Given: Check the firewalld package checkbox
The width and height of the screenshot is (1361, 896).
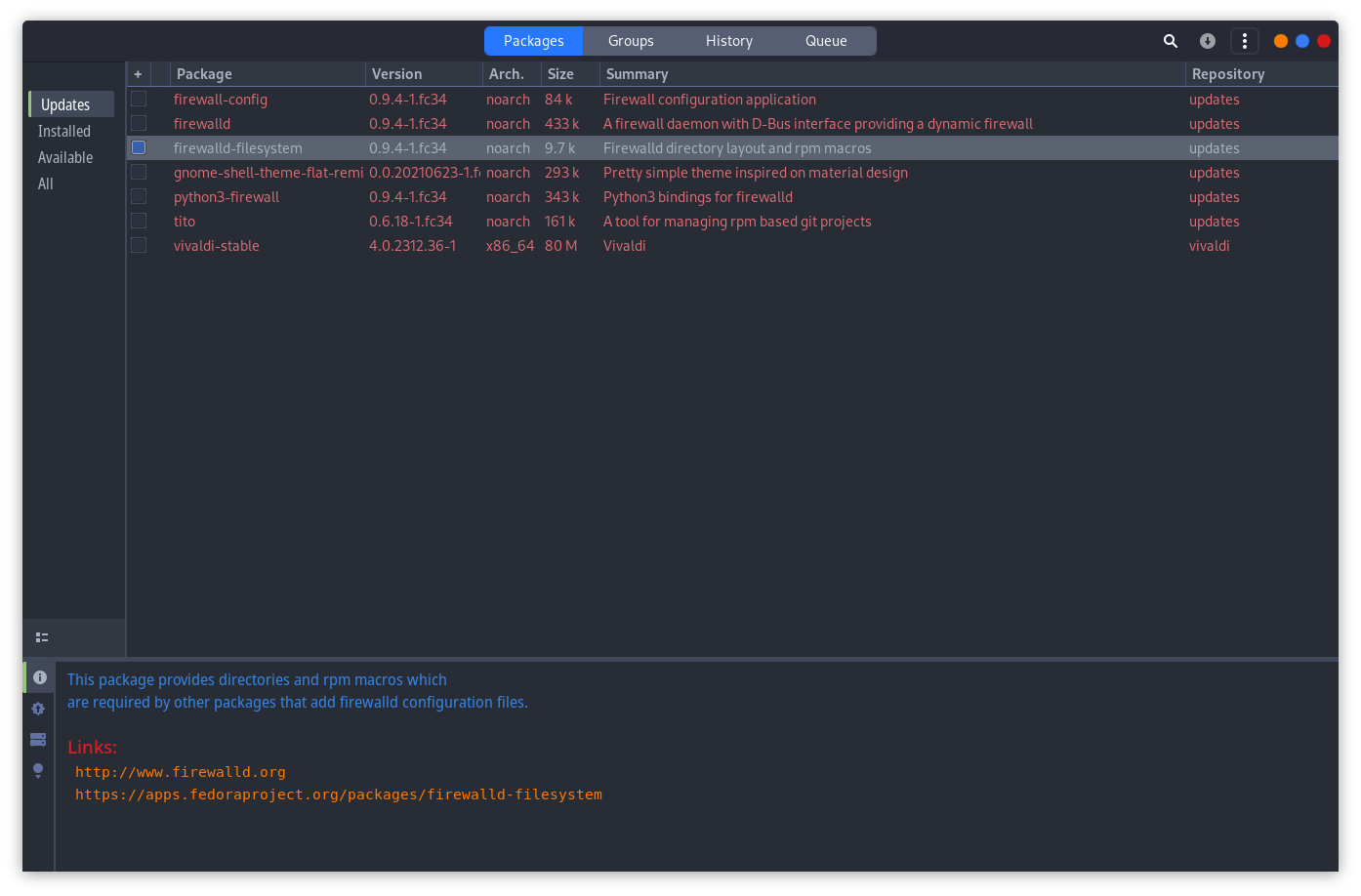Looking at the screenshot, I should (139, 123).
